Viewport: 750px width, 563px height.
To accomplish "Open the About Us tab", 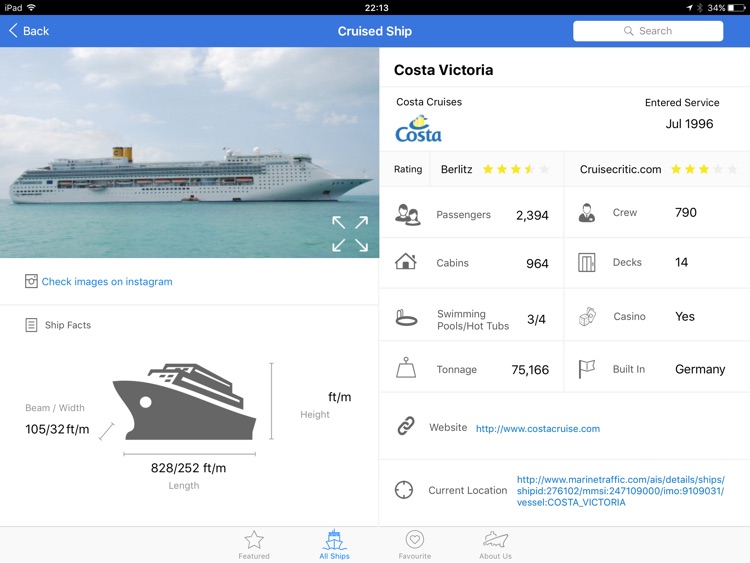I will click(496, 545).
